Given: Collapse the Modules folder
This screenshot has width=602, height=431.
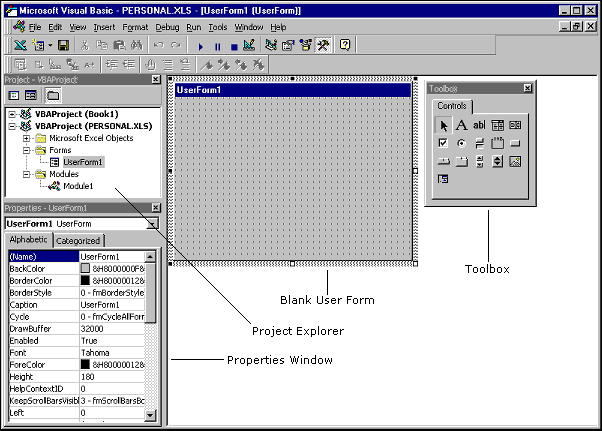Looking at the screenshot, I should 26,174.
